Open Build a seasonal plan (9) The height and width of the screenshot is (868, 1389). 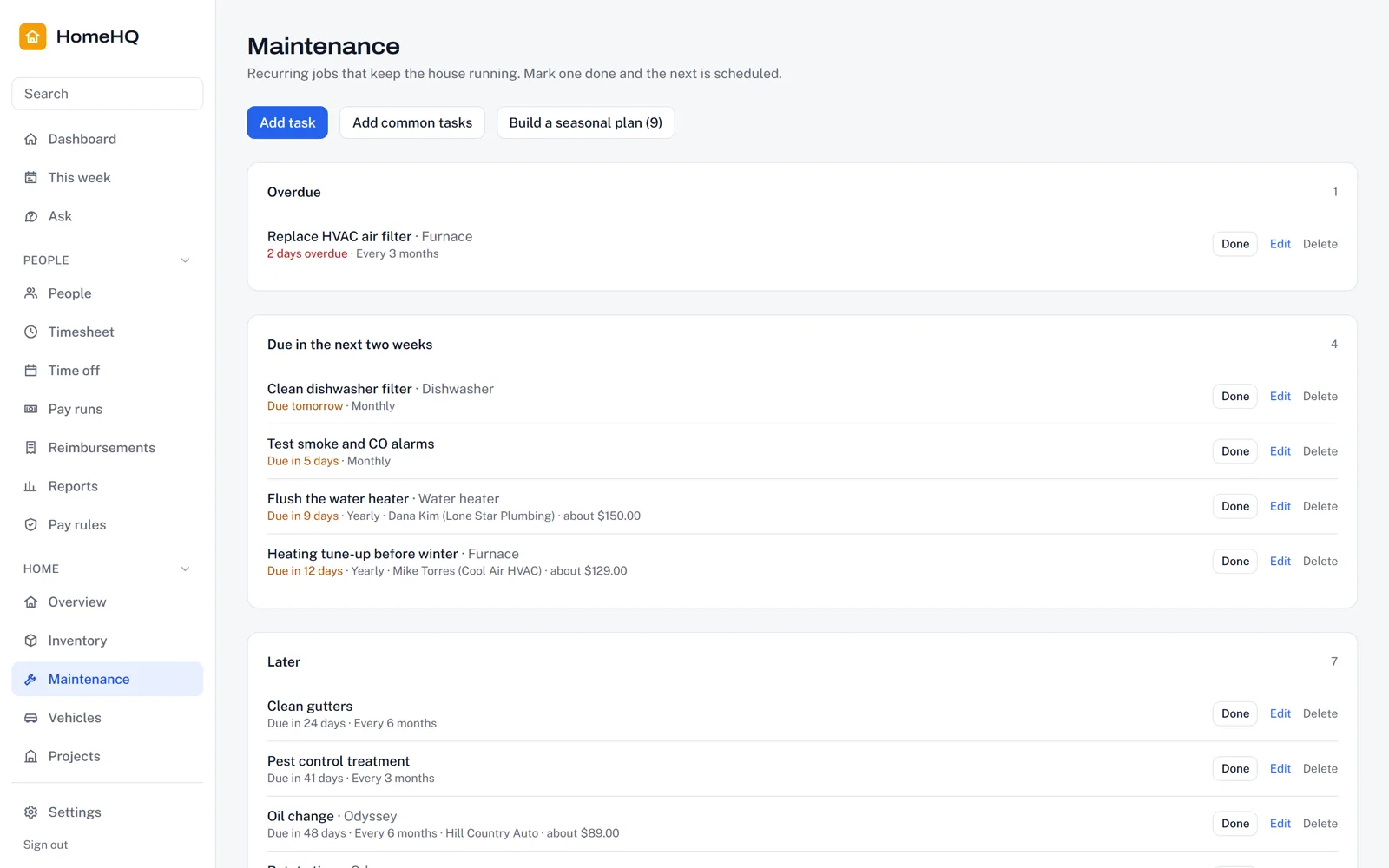point(586,122)
